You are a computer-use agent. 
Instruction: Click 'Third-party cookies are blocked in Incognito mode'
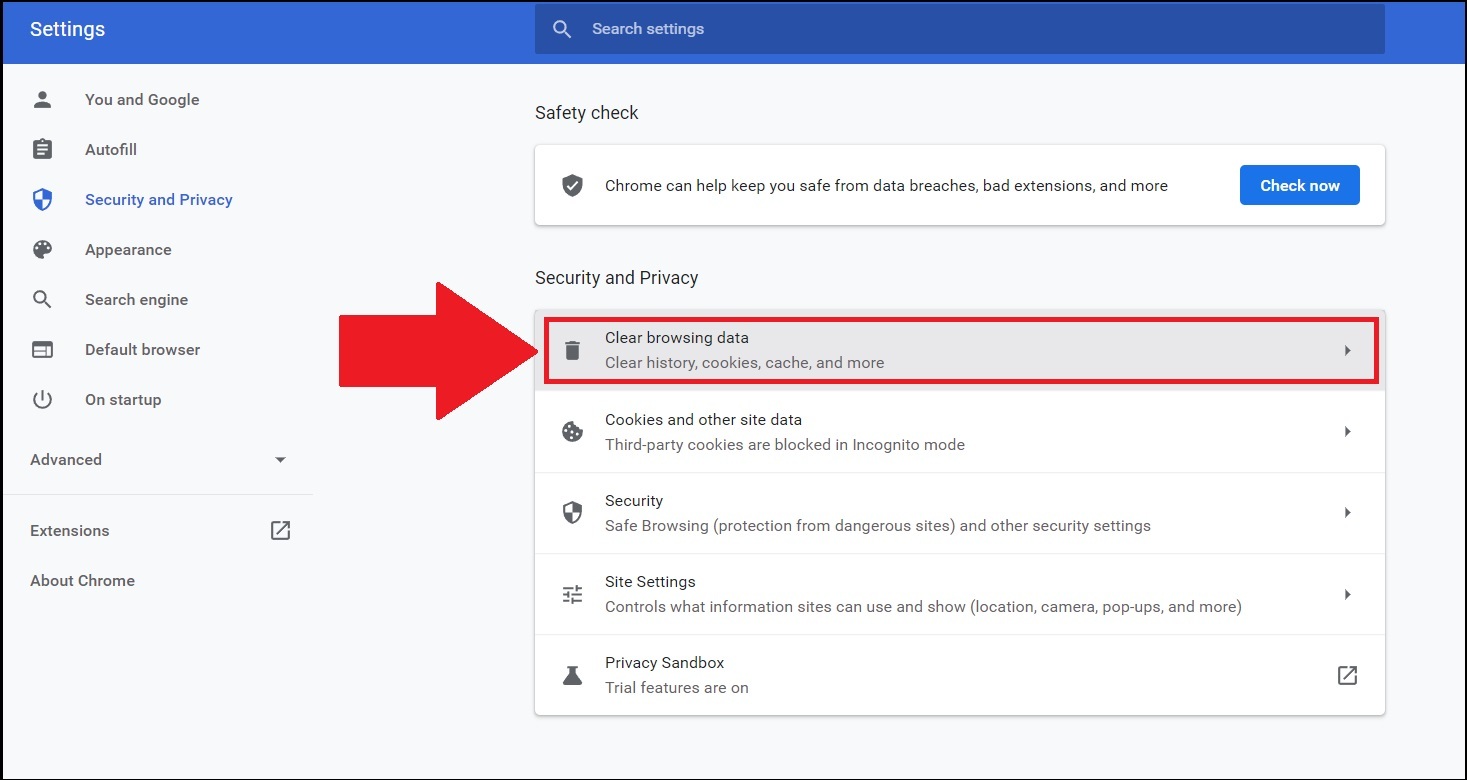tap(785, 445)
